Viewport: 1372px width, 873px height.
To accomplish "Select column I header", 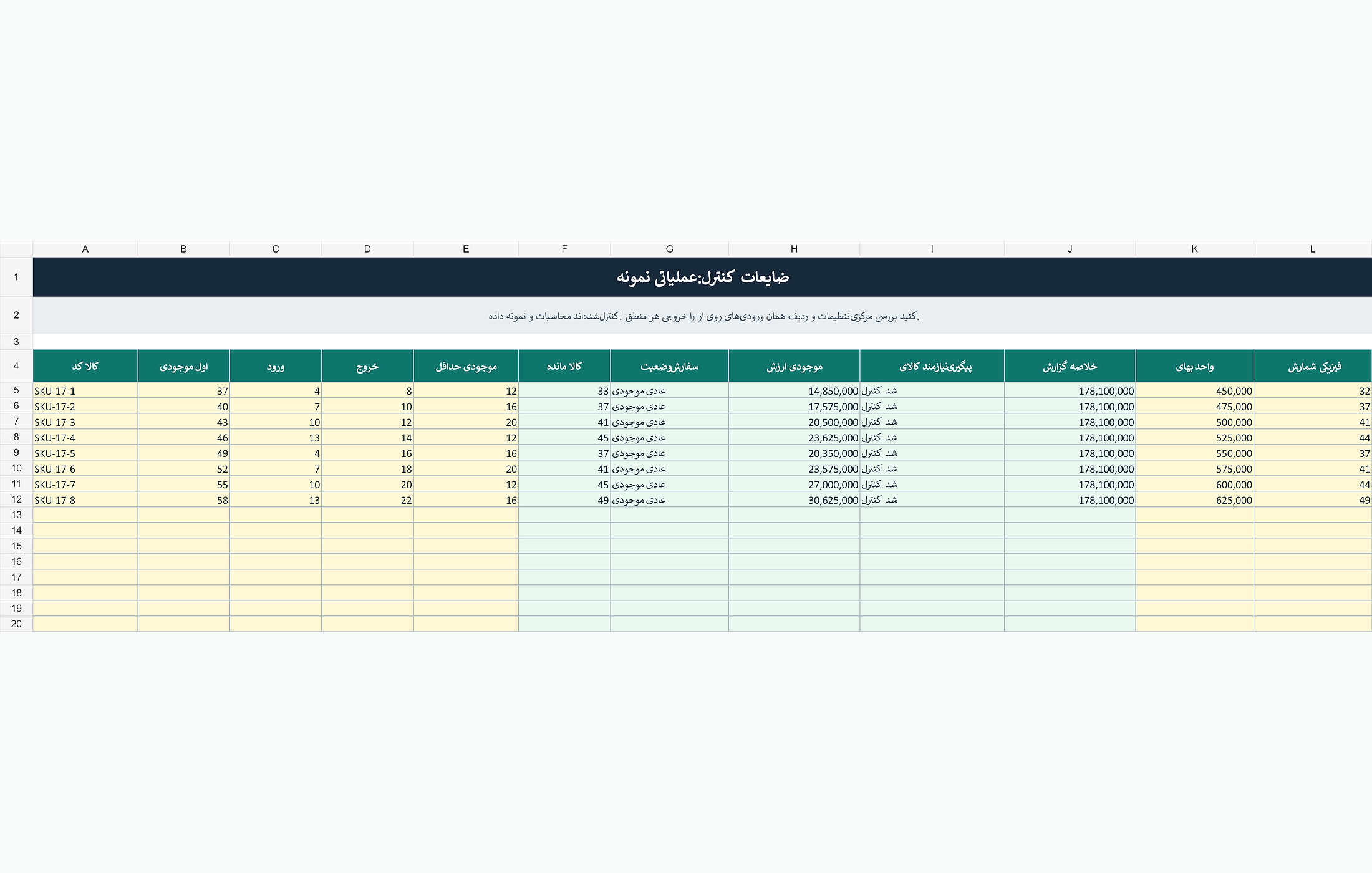I will click(x=932, y=249).
